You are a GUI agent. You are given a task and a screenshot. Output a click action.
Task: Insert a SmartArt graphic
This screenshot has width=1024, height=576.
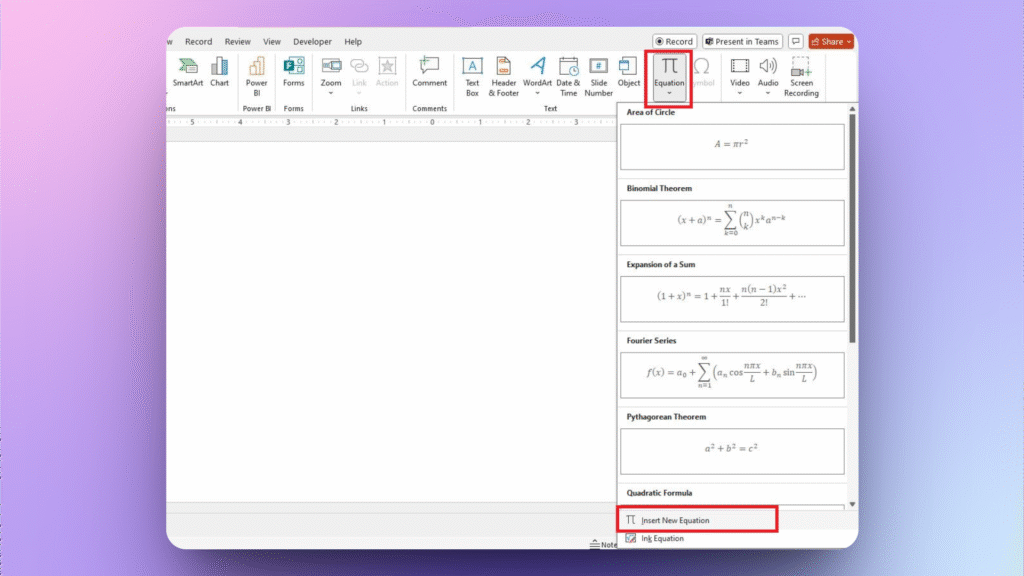pyautogui.click(x=188, y=75)
